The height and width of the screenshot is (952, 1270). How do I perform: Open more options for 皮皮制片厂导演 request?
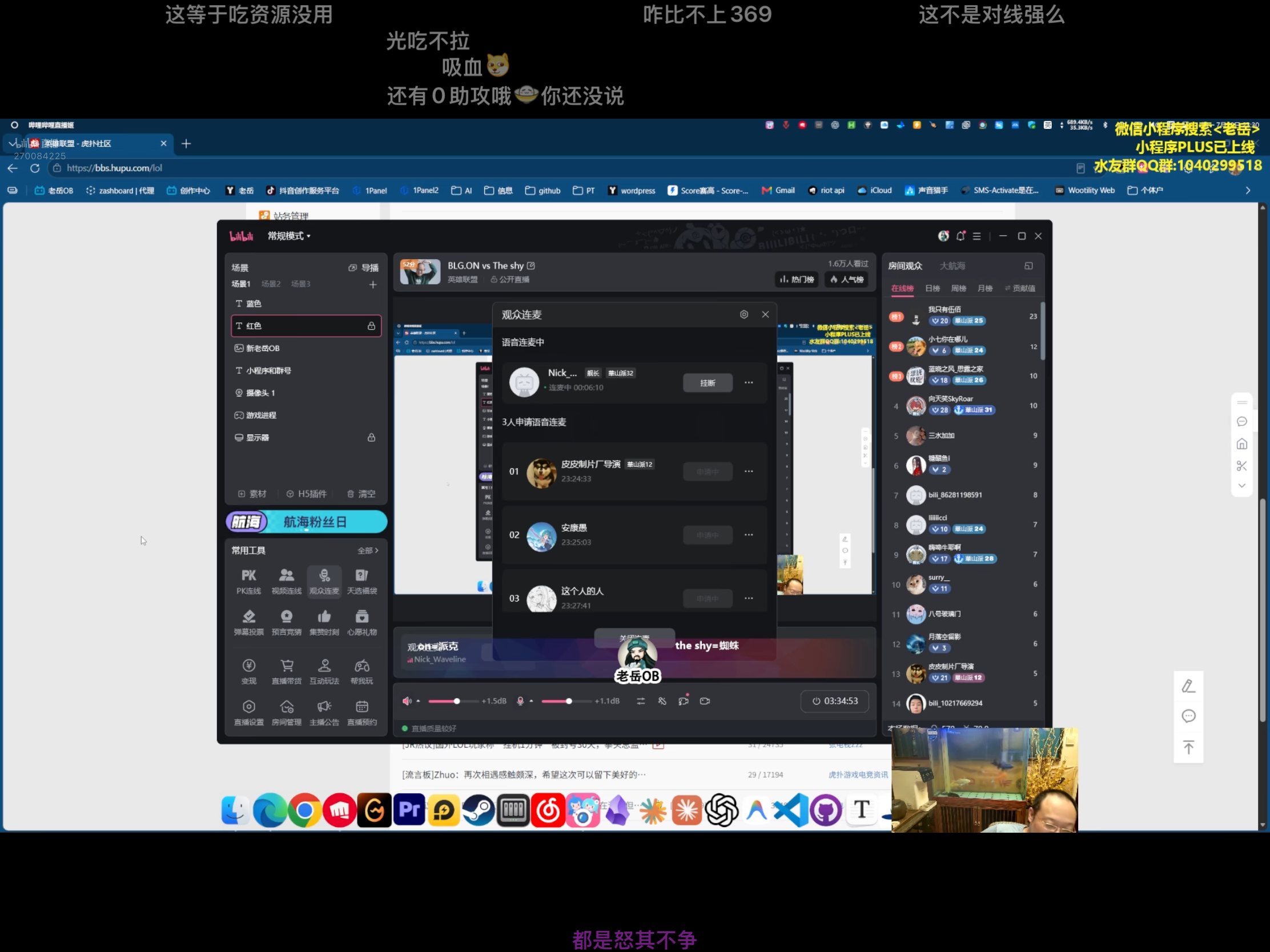pos(748,471)
